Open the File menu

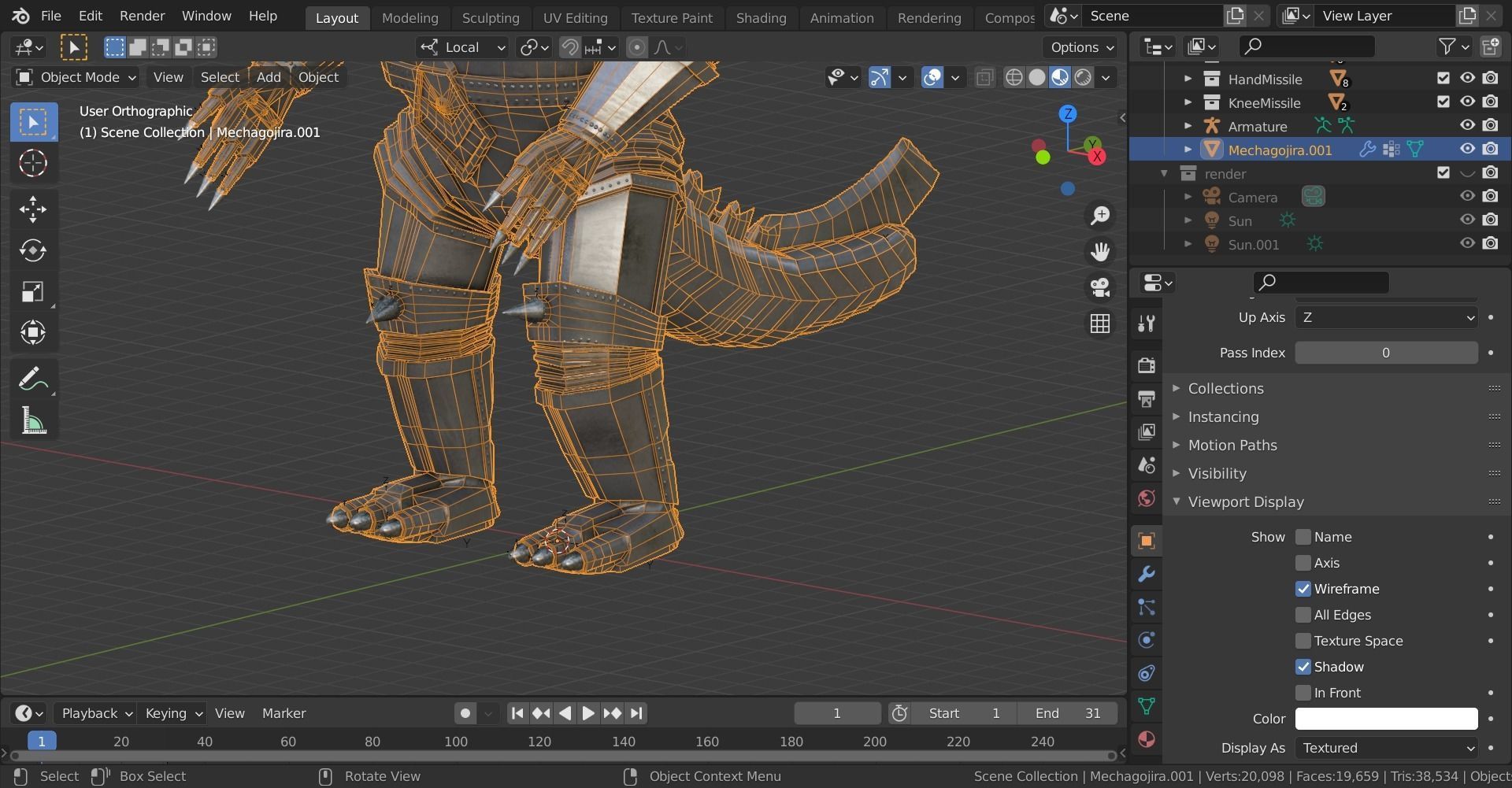(x=50, y=16)
